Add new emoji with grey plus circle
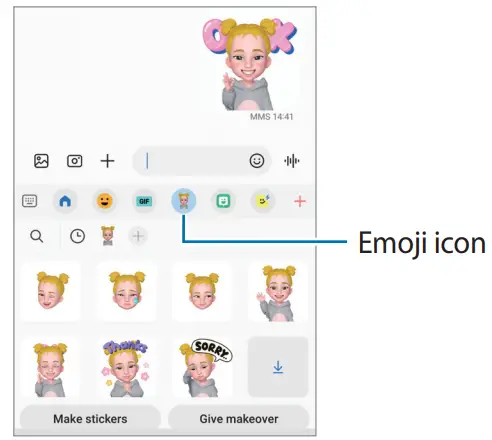This screenshot has height=440, width=492. (x=138, y=236)
